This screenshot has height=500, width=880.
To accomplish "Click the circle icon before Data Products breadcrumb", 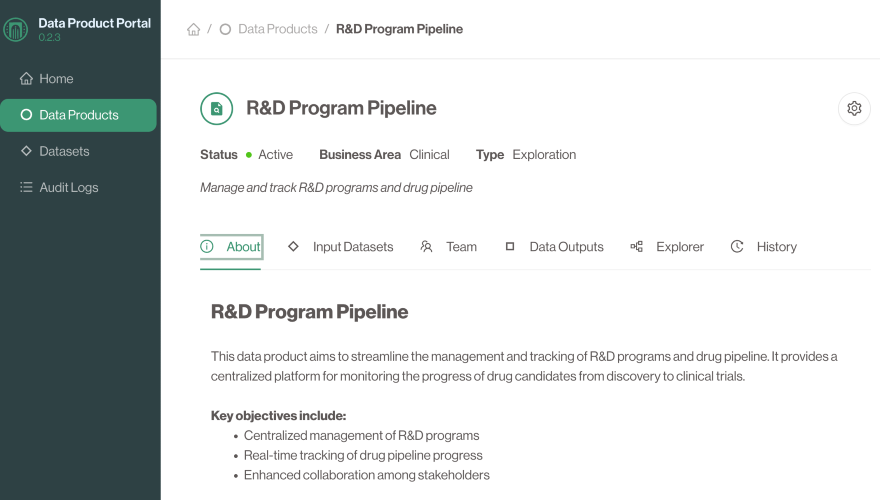I will [225, 29].
